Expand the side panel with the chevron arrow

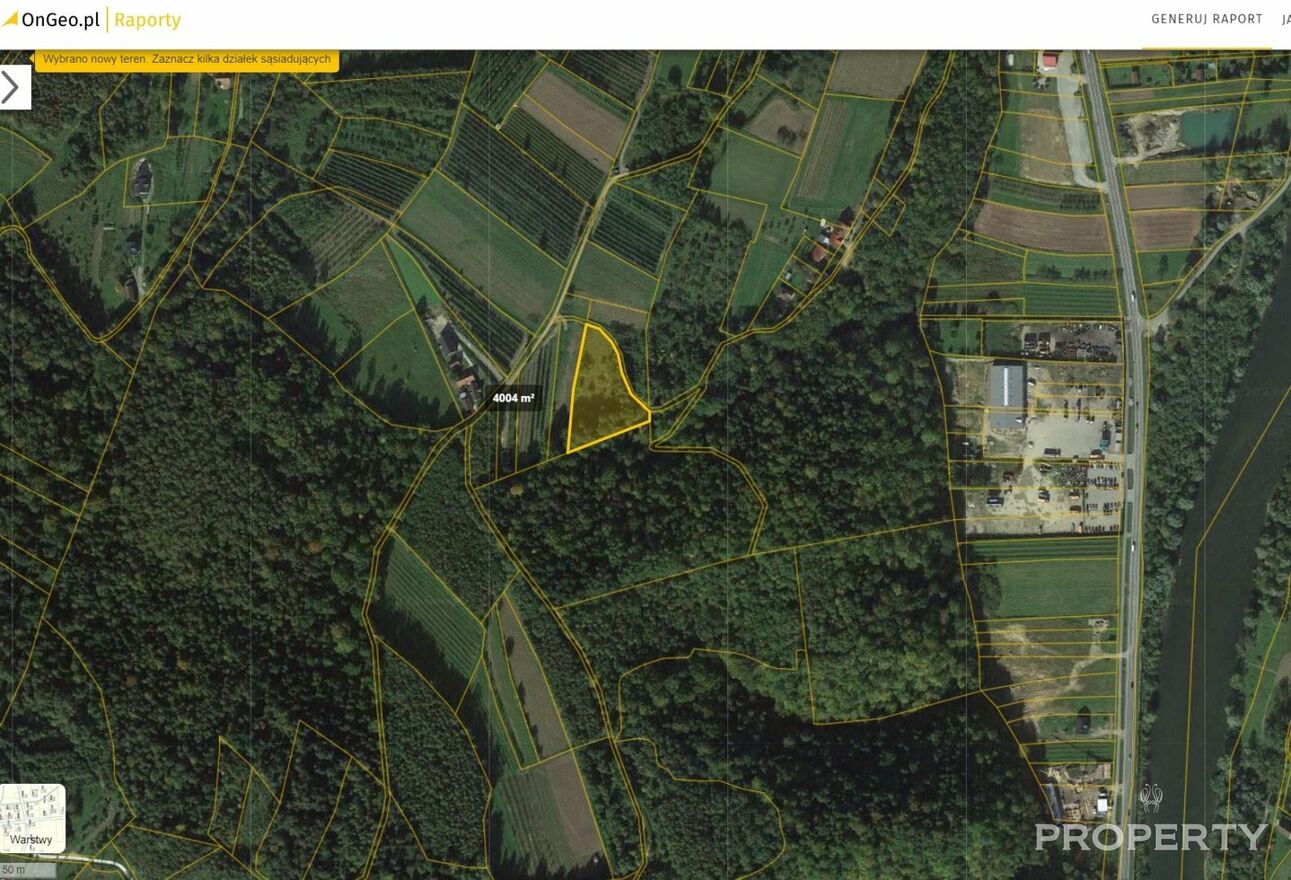pyautogui.click(x=13, y=87)
